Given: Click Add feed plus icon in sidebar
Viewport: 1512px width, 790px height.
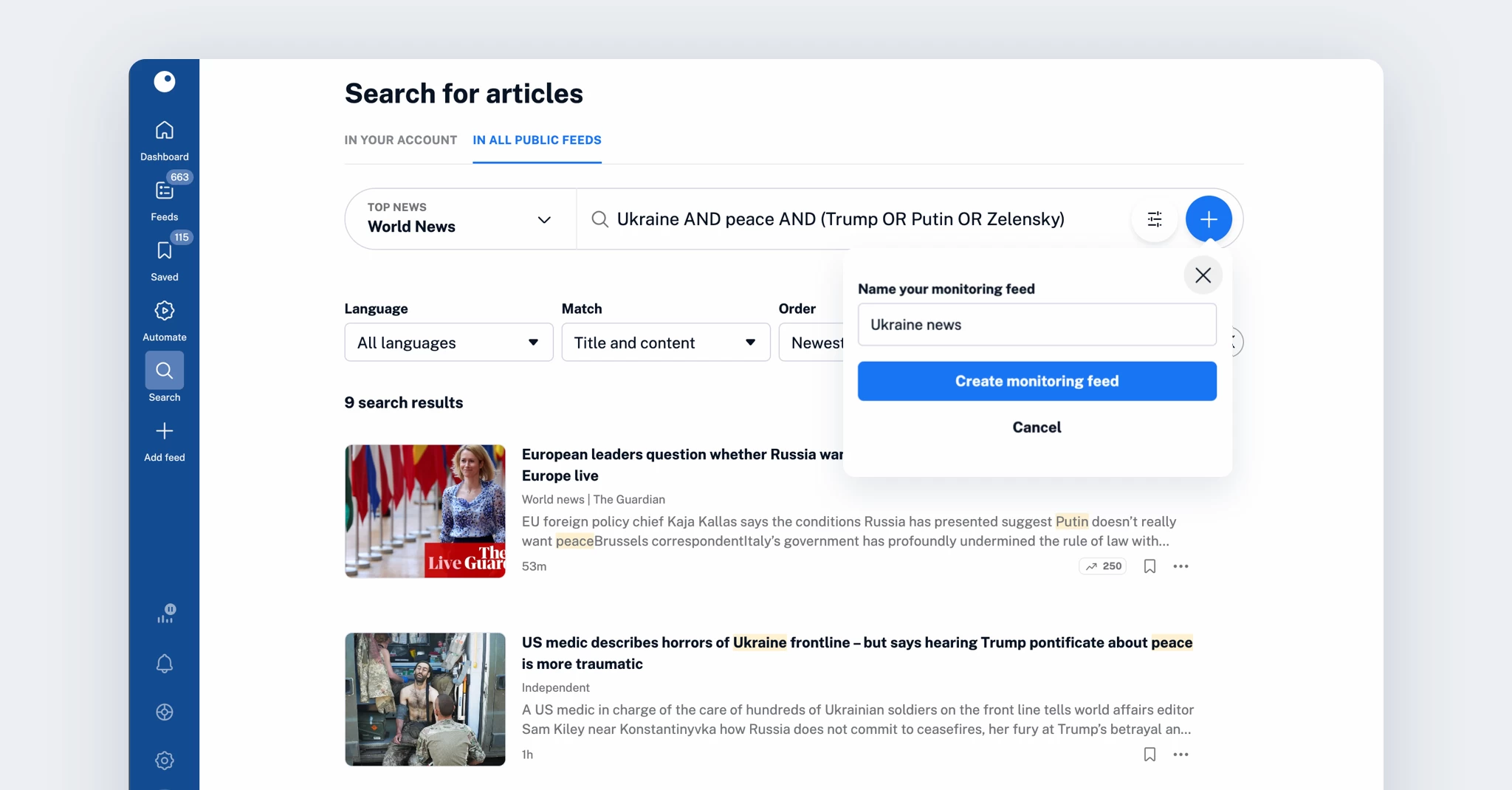Looking at the screenshot, I should tap(164, 431).
